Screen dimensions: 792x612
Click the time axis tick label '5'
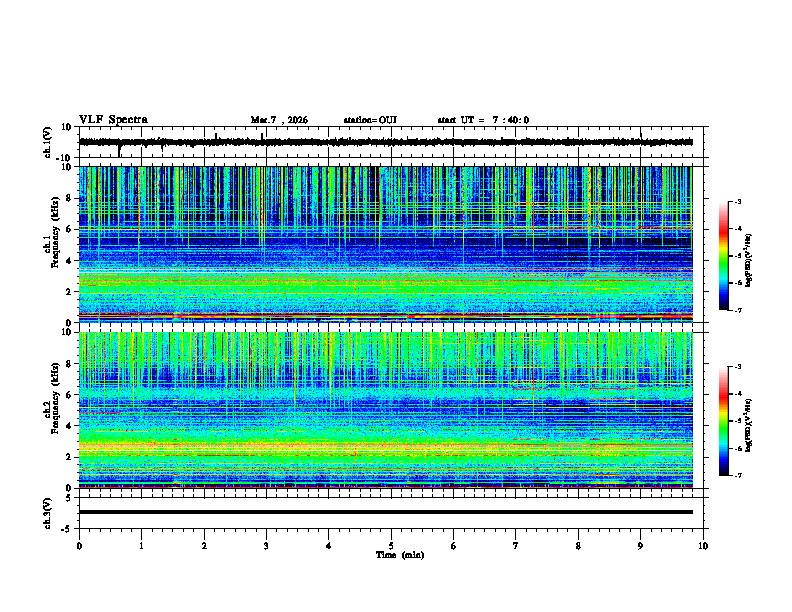point(391,546)
